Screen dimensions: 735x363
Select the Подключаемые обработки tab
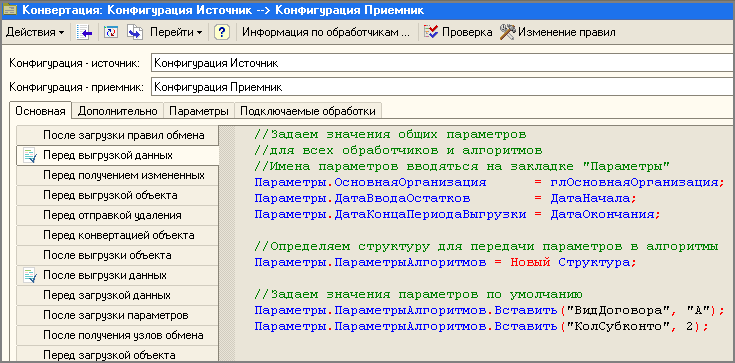coord(308,111)
